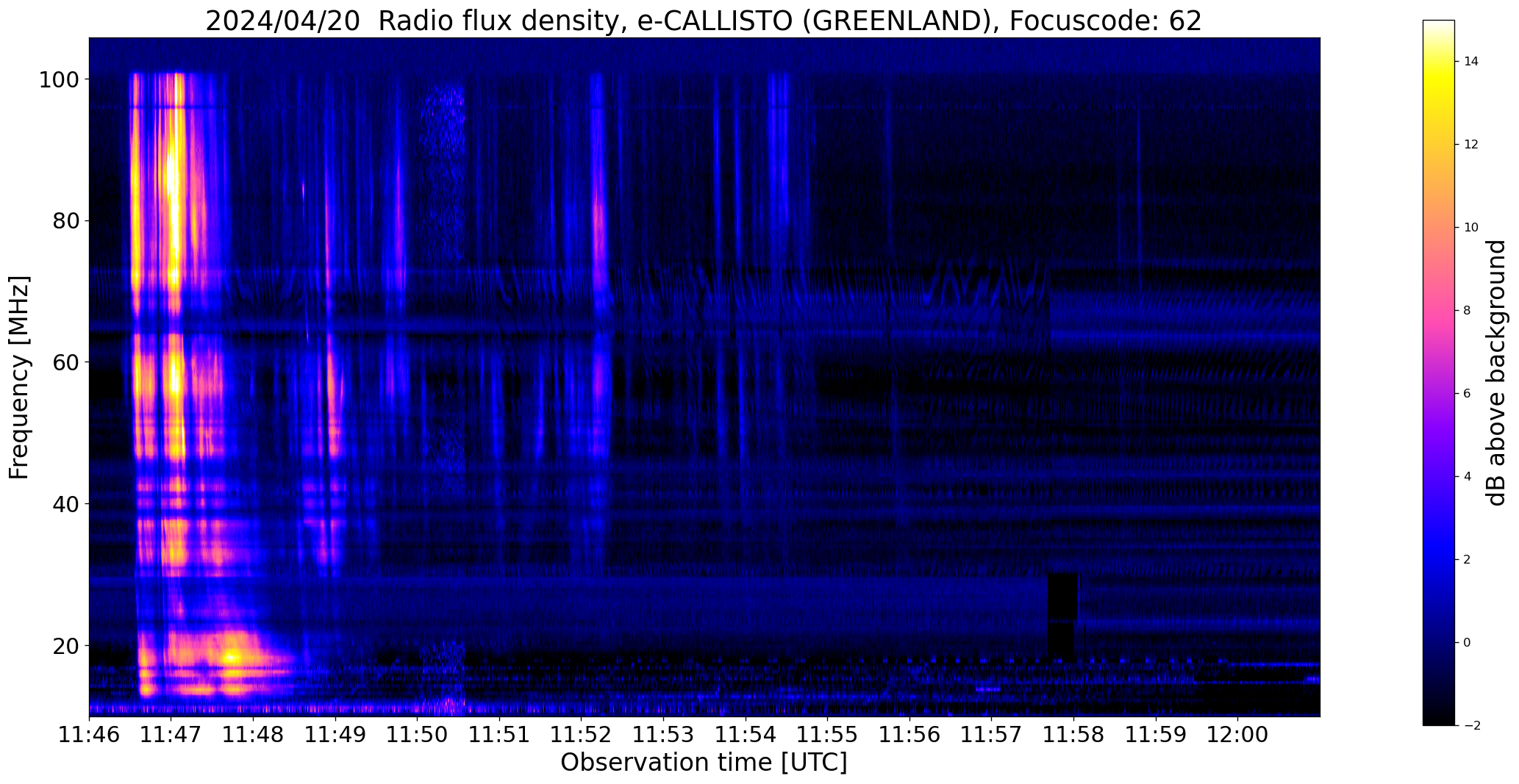The width and height of the screenshot is (1519, 784).
Task: Click the colorbar tick label 8
Action: pos(1468,311)
